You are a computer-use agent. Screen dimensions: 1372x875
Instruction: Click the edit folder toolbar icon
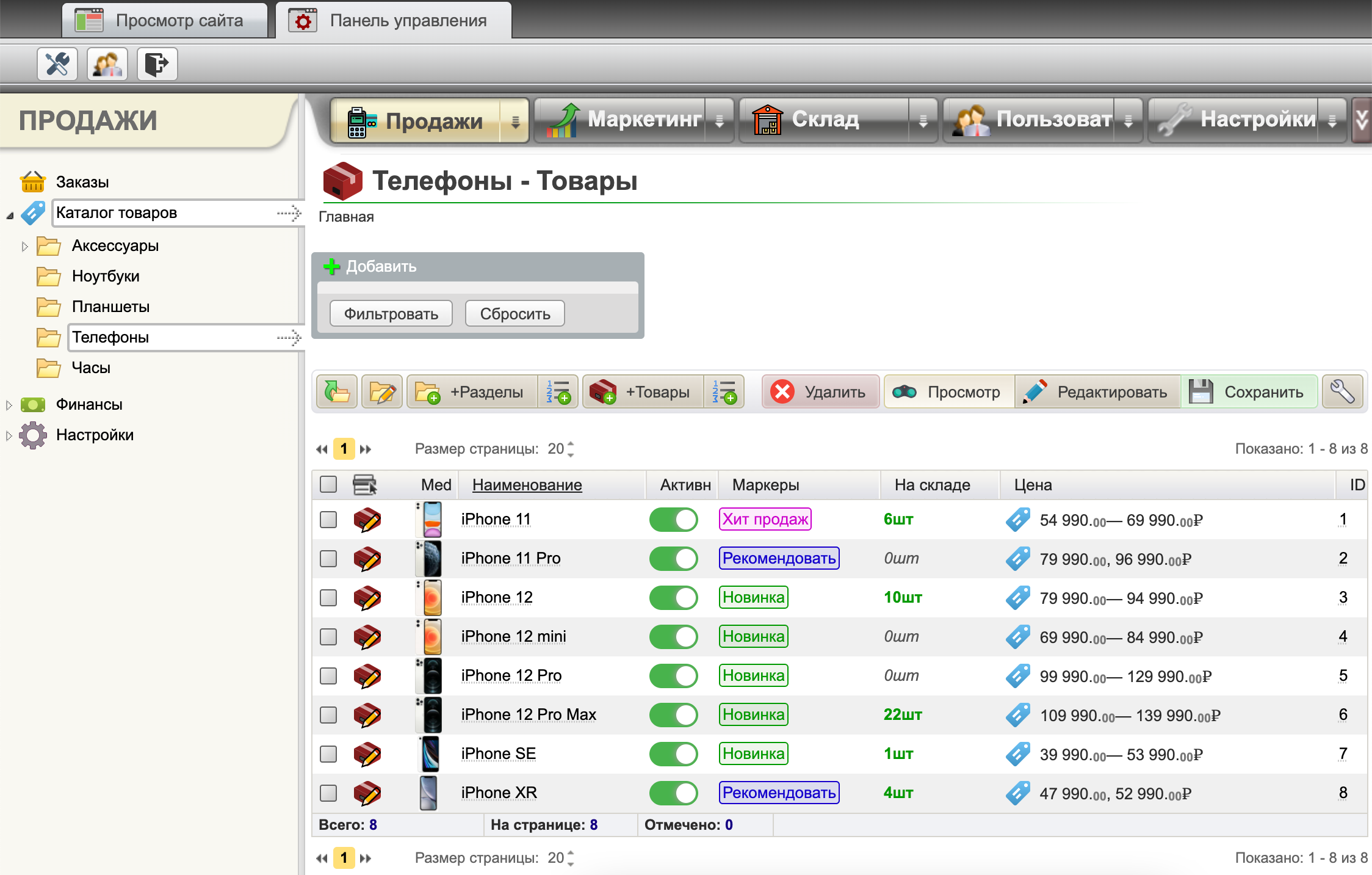click(382, 391)
